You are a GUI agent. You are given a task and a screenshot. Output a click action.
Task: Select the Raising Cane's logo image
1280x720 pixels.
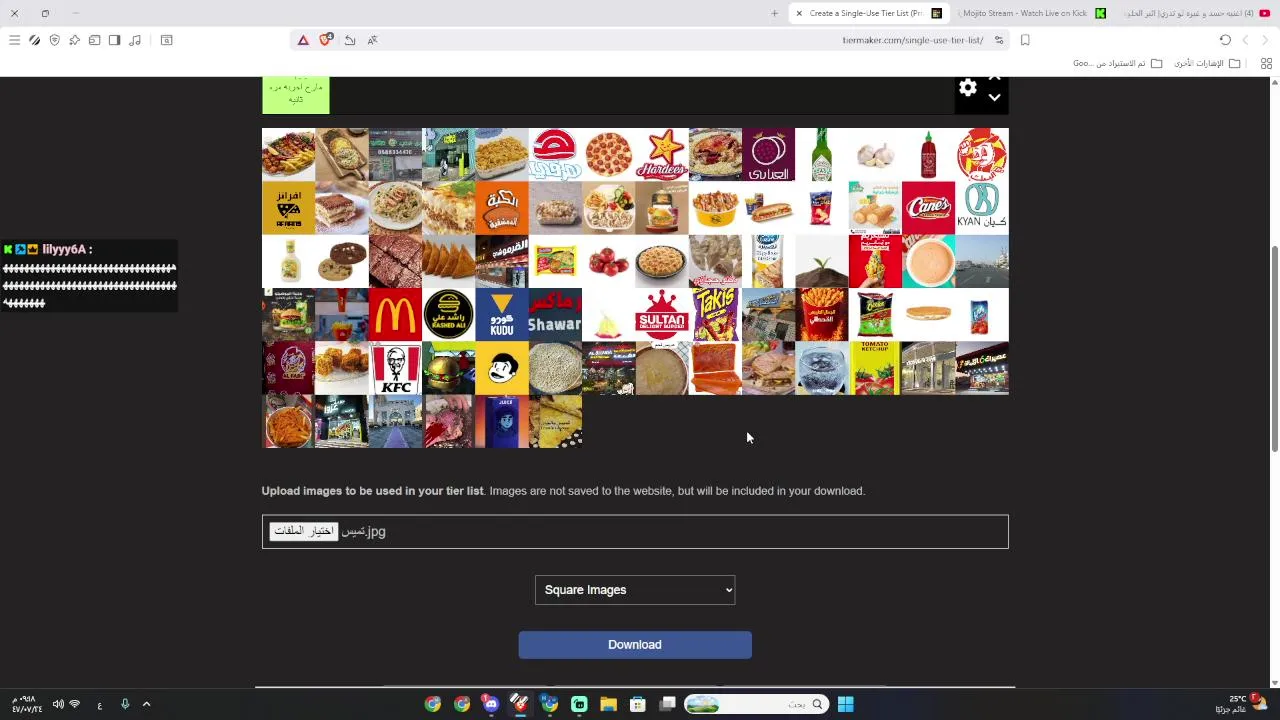[x=928, y=208]
